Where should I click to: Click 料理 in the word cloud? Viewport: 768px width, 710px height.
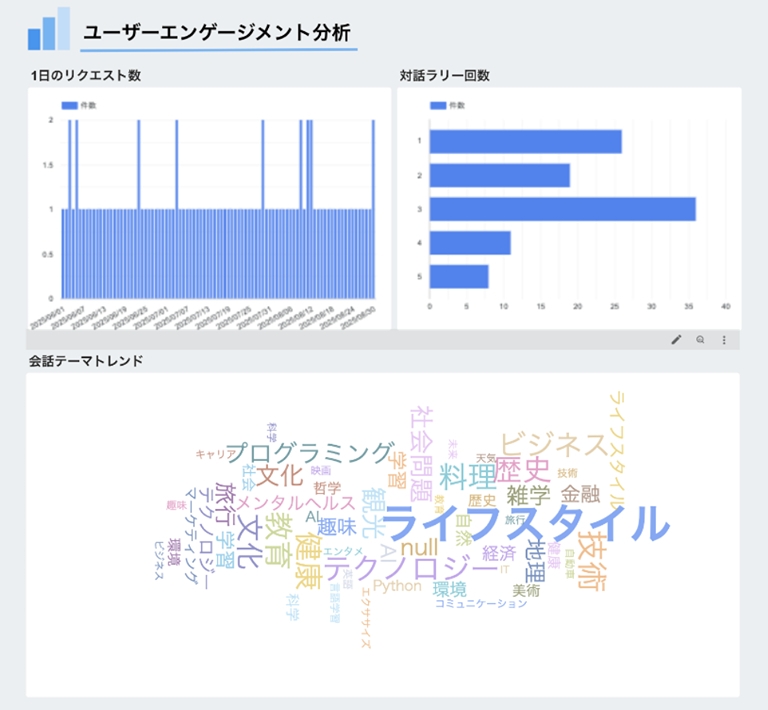467,476
